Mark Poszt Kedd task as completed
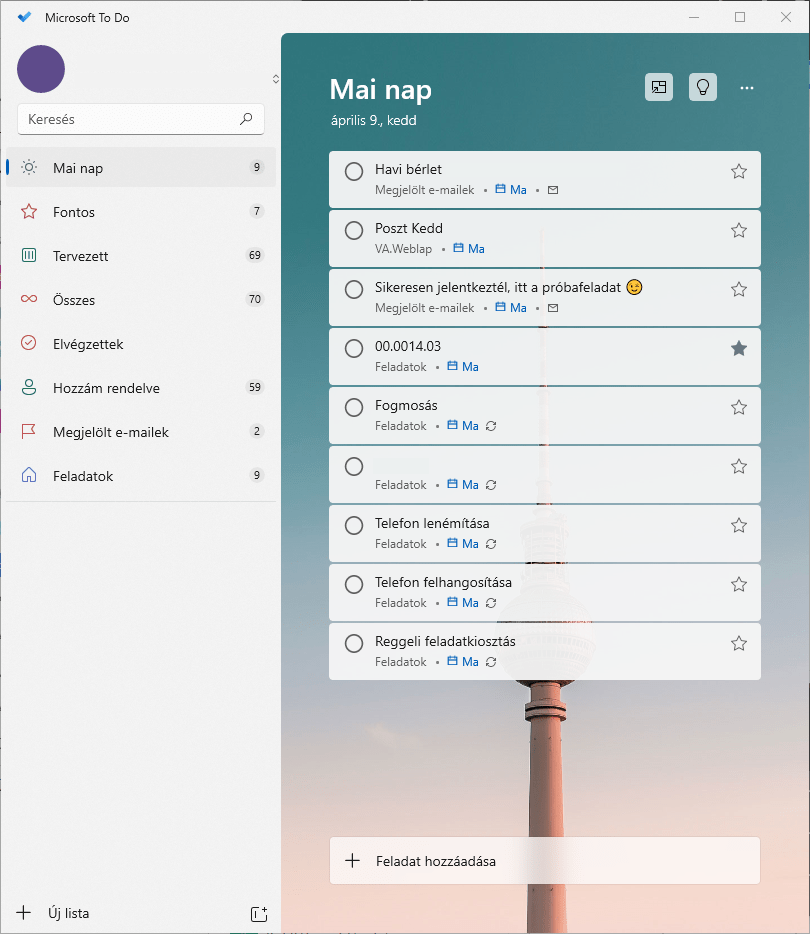Image resolution: width=810 pixels, height=934 pixels. point(354,231)
